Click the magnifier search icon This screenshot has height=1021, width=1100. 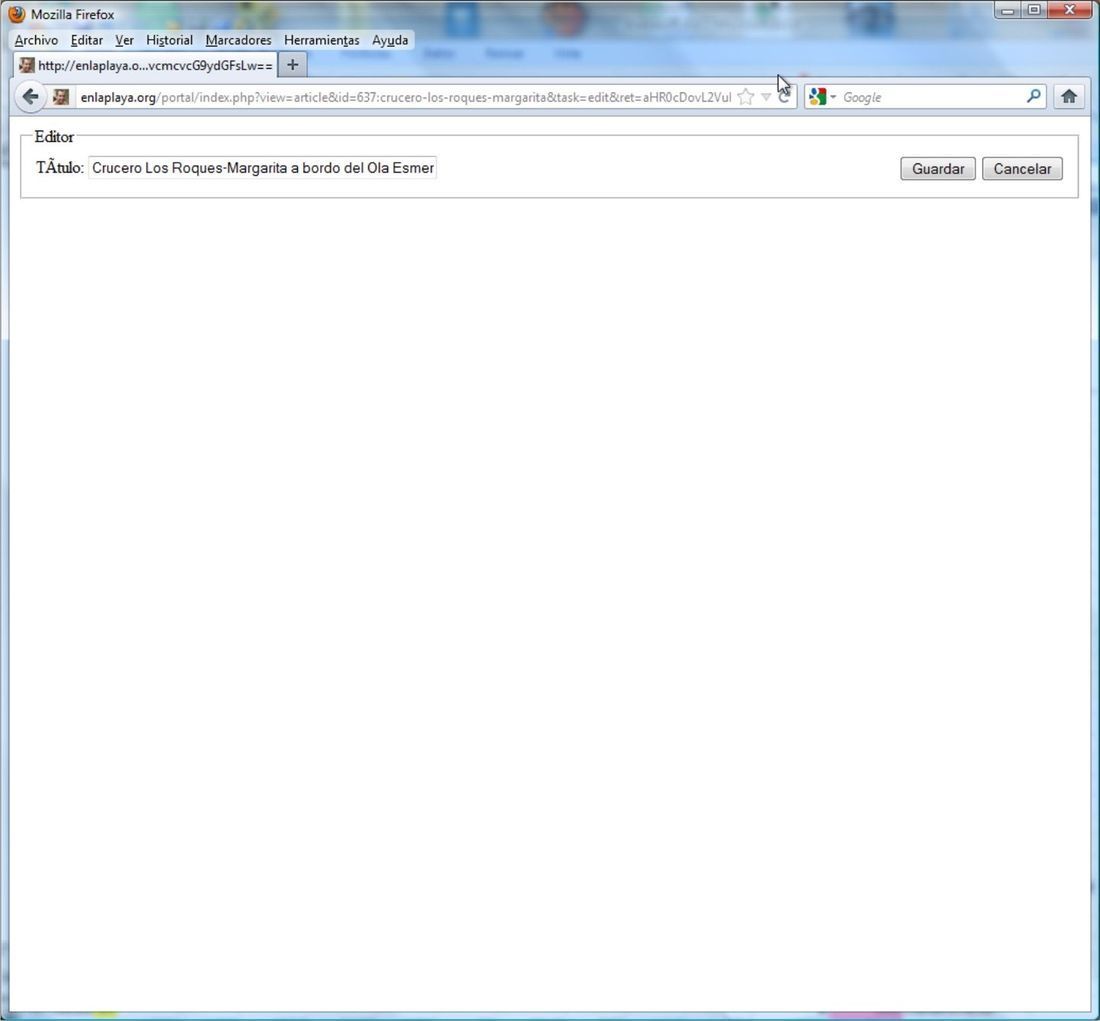[x=1033, y=96]
